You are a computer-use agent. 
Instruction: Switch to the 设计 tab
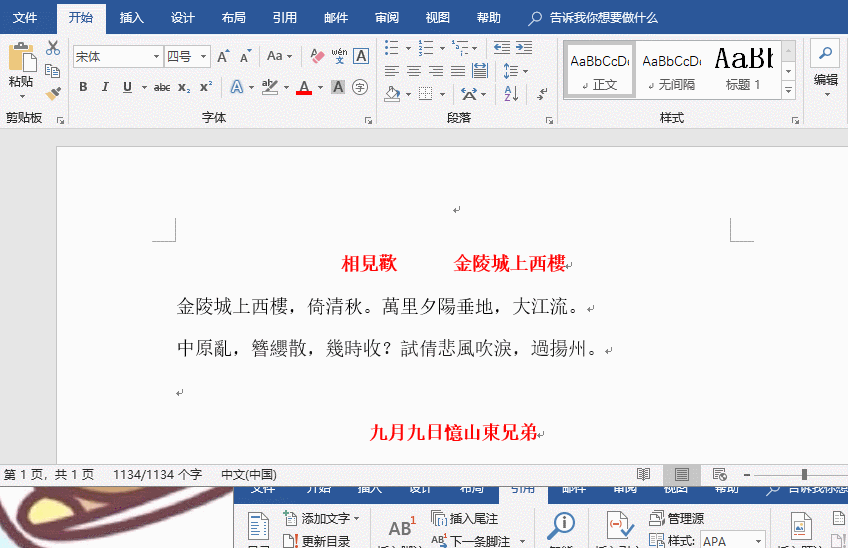tap(183, 18)
